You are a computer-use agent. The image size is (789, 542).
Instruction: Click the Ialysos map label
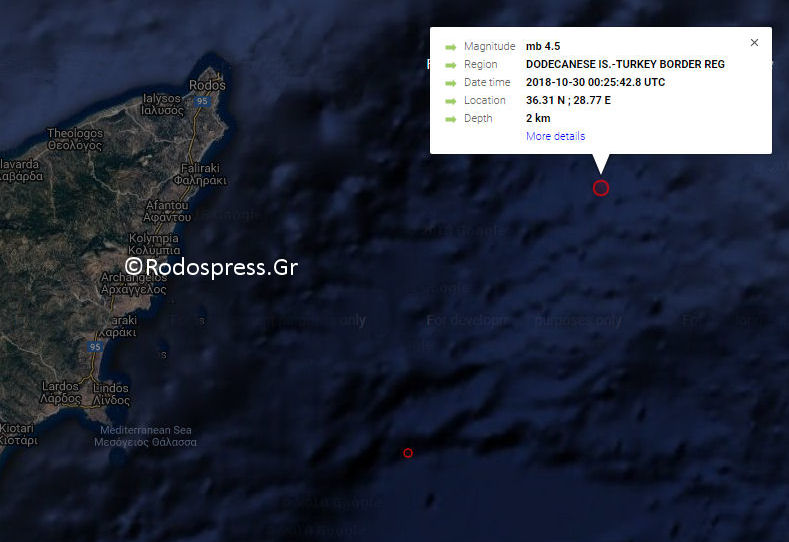[163, 104]
